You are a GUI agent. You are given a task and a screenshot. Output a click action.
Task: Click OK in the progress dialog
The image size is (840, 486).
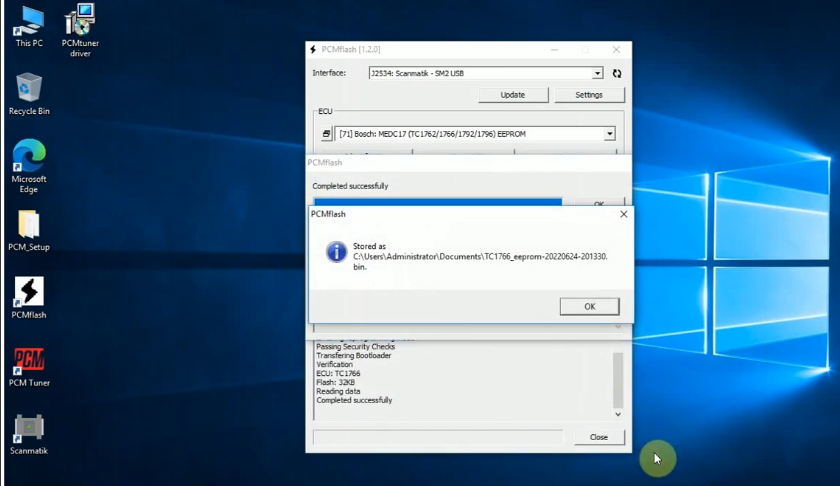point(599,203)
